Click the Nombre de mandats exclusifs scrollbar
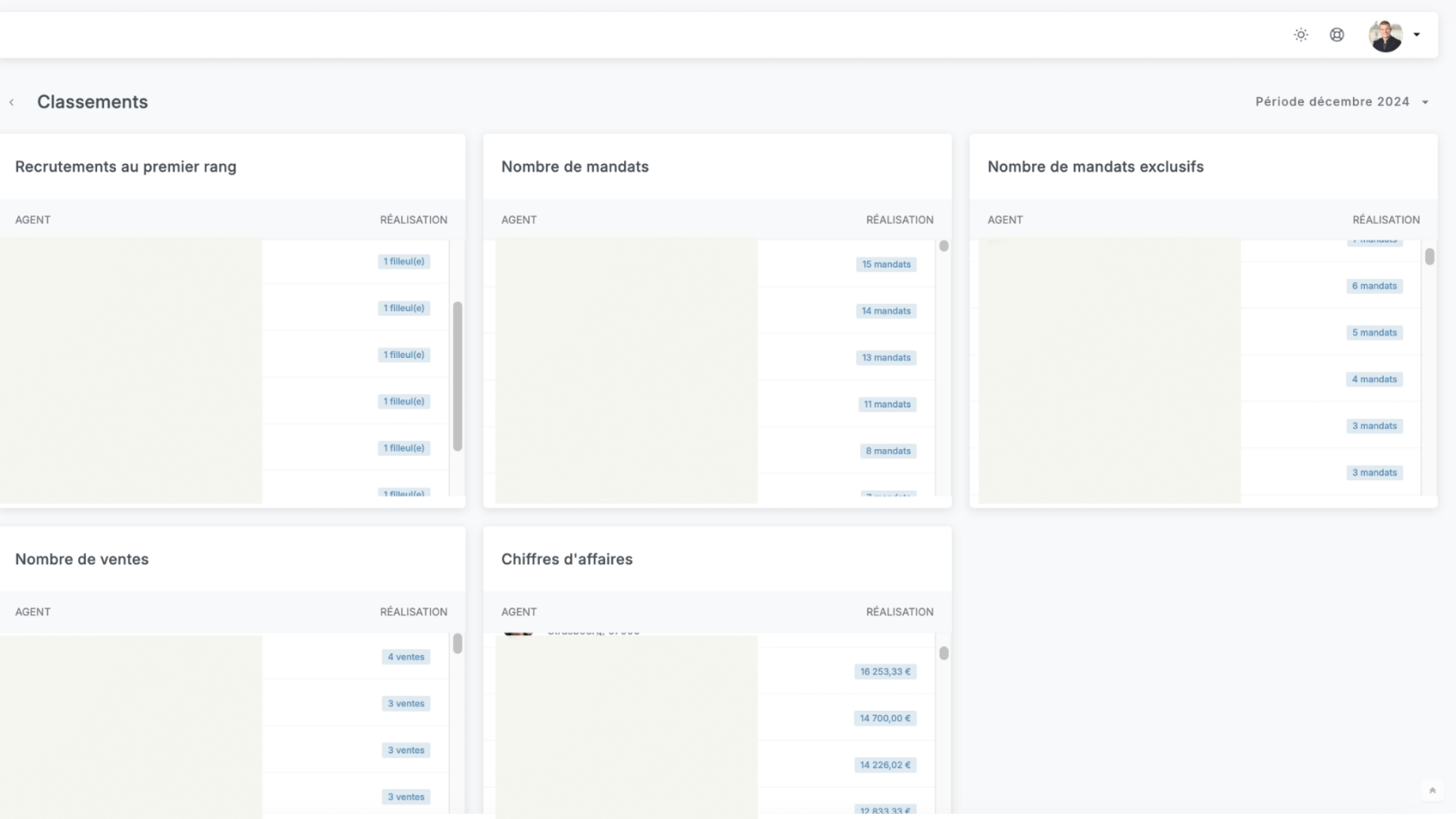This screenshot has width=1456, height=819. click(x=1430, y=257)
